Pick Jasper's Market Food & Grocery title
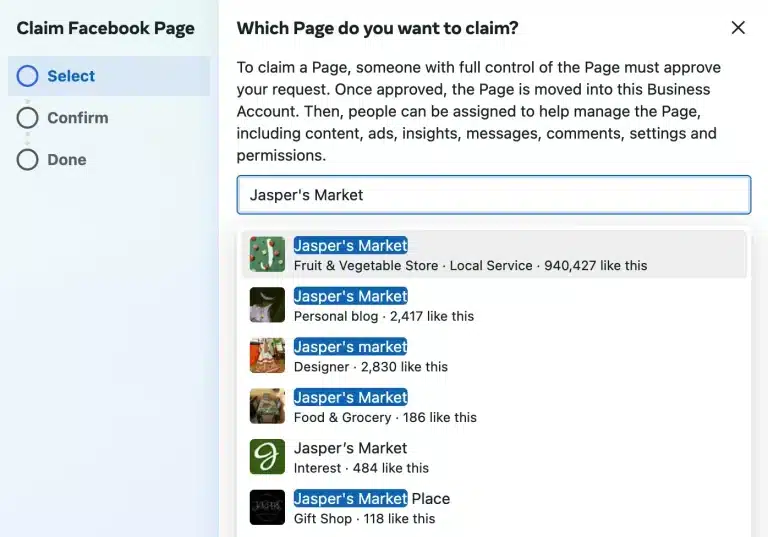The image size is (768, 537). pyautogui.click(x=350, y=397)
